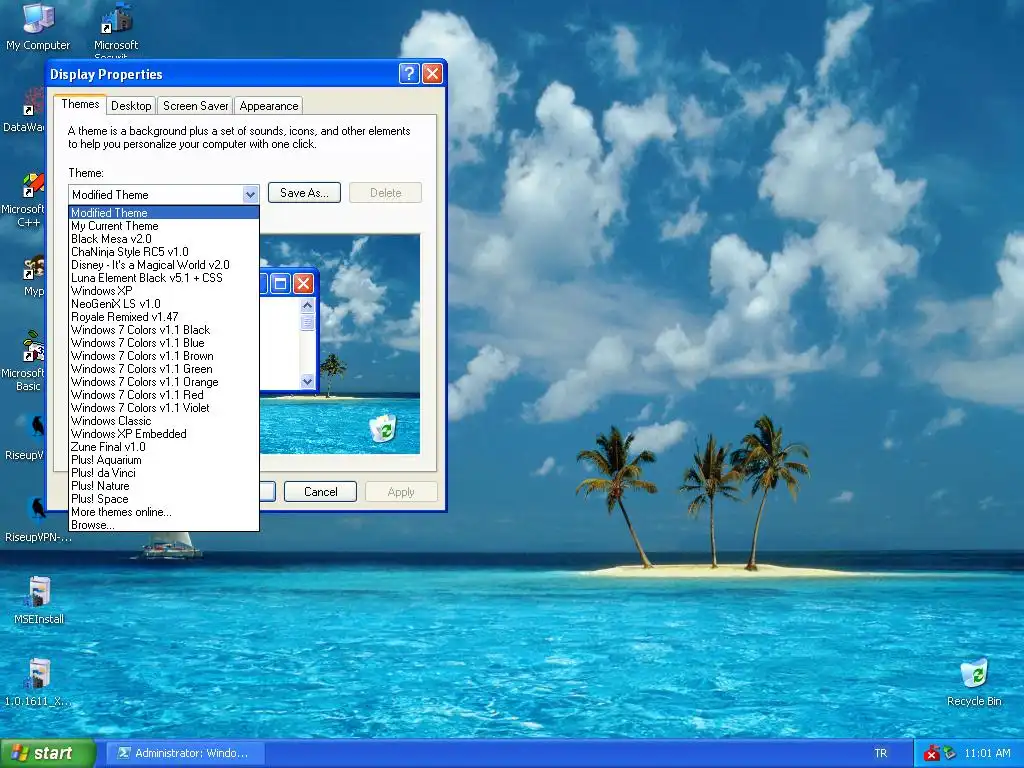This screenshot has height=768, width=1024.
Task: Click the Save As... button
Action: [x=304, y=193]
